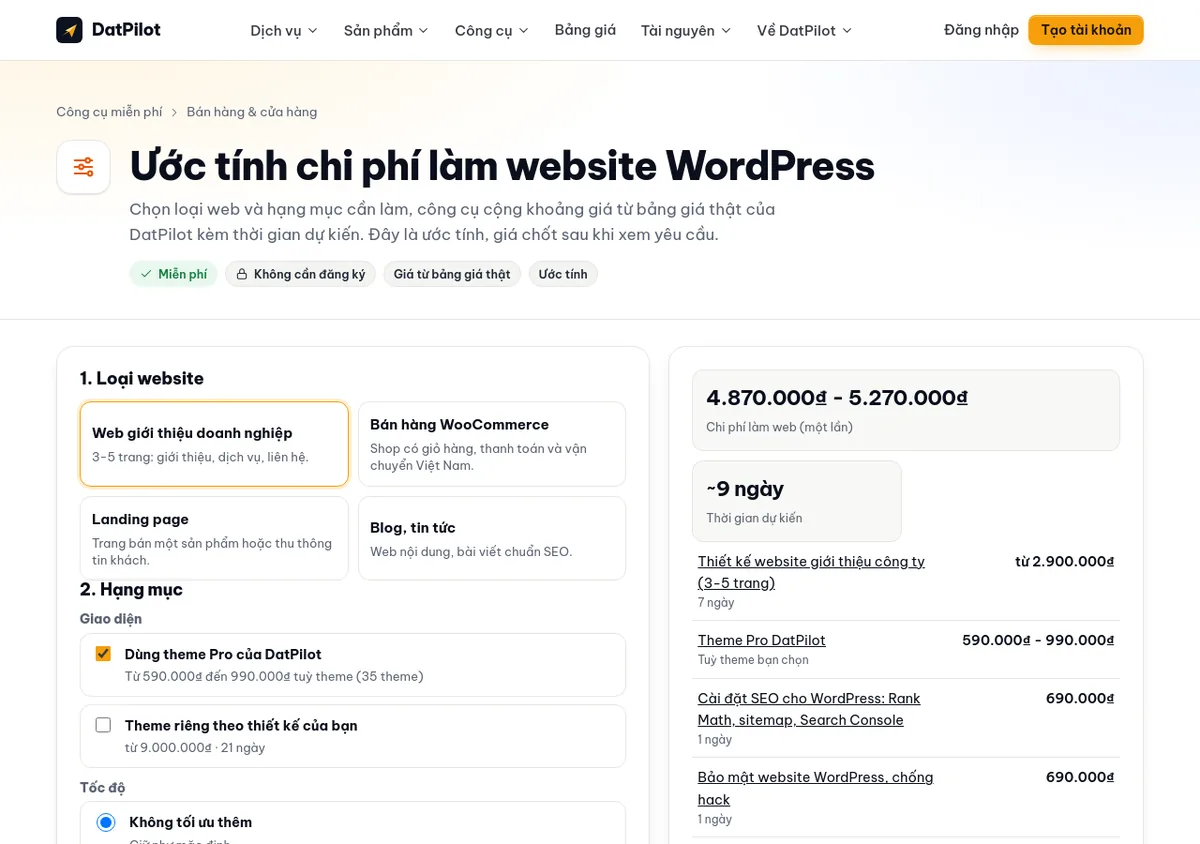Click the sliders icon beside the page title
1200x844 pixels.
pyautogui.click(x=83, y=167)
